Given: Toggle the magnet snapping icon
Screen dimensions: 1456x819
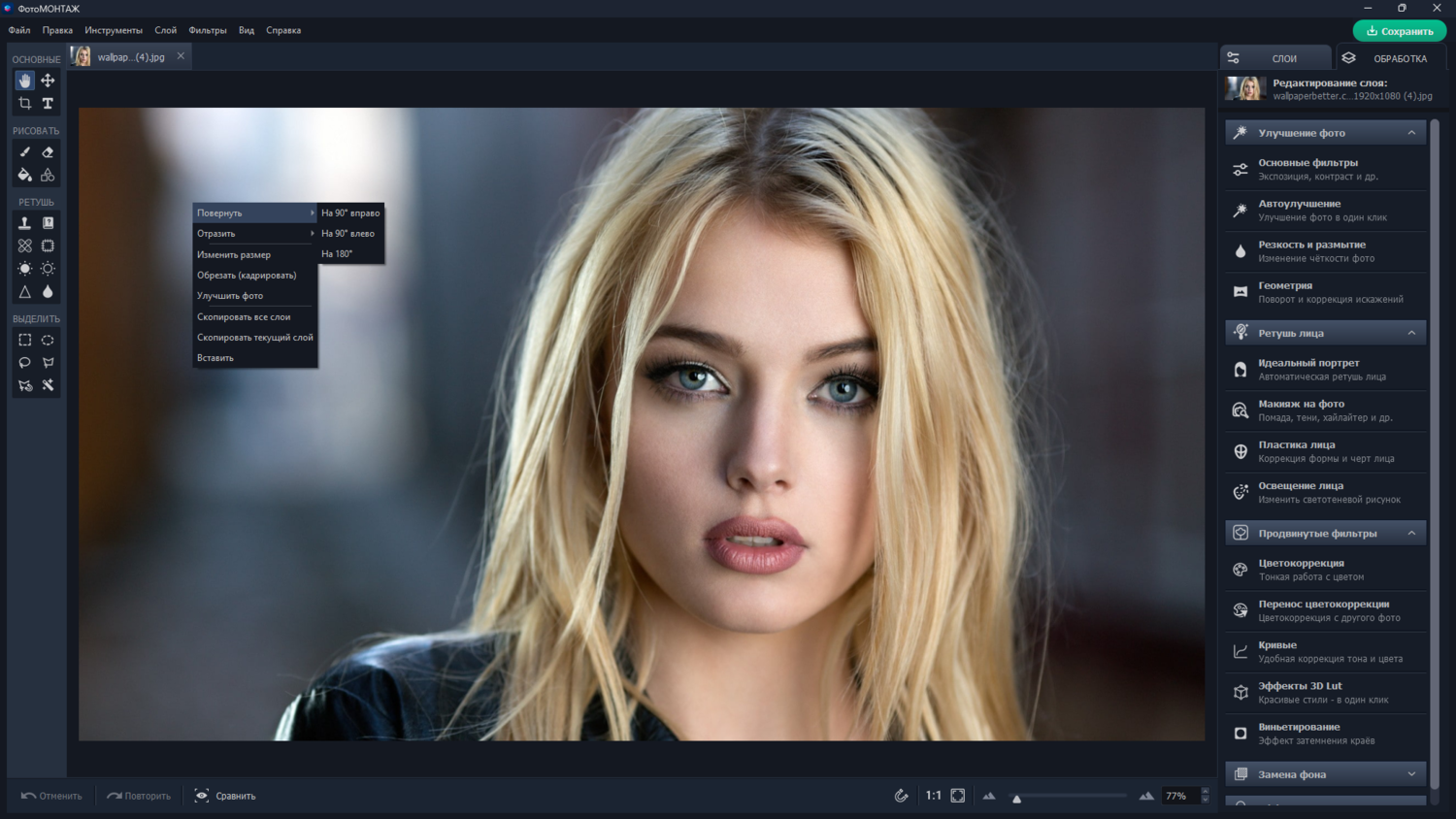Looking at the screenshot, I should (901, 796).
